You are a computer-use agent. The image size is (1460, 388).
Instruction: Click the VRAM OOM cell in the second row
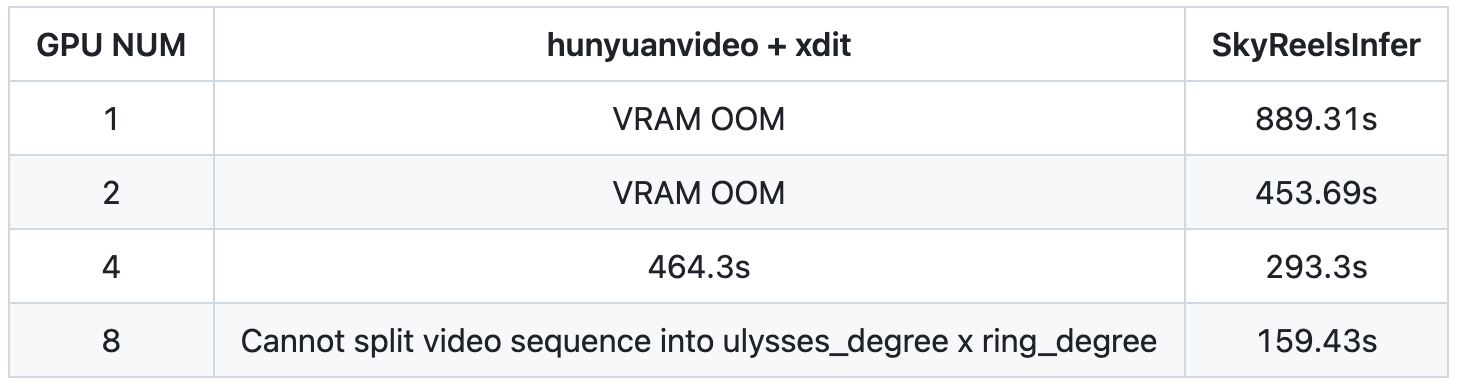[699, 192]
